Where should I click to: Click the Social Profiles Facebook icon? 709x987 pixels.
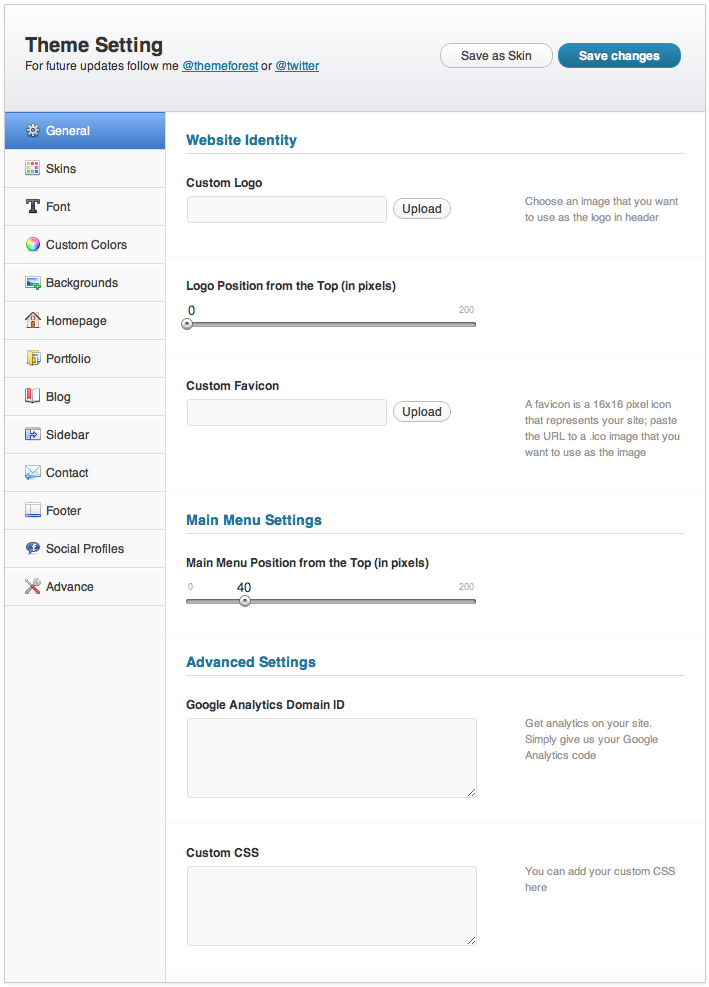32,548
